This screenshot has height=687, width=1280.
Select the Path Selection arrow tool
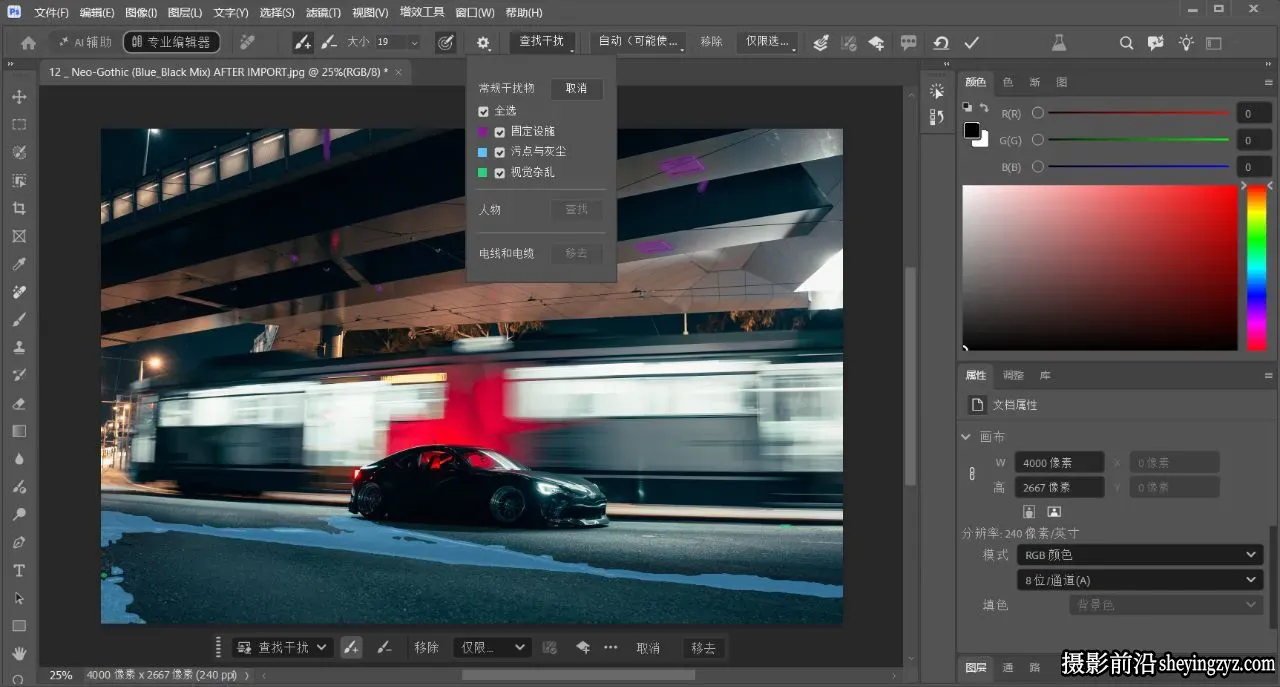[19, 598]
